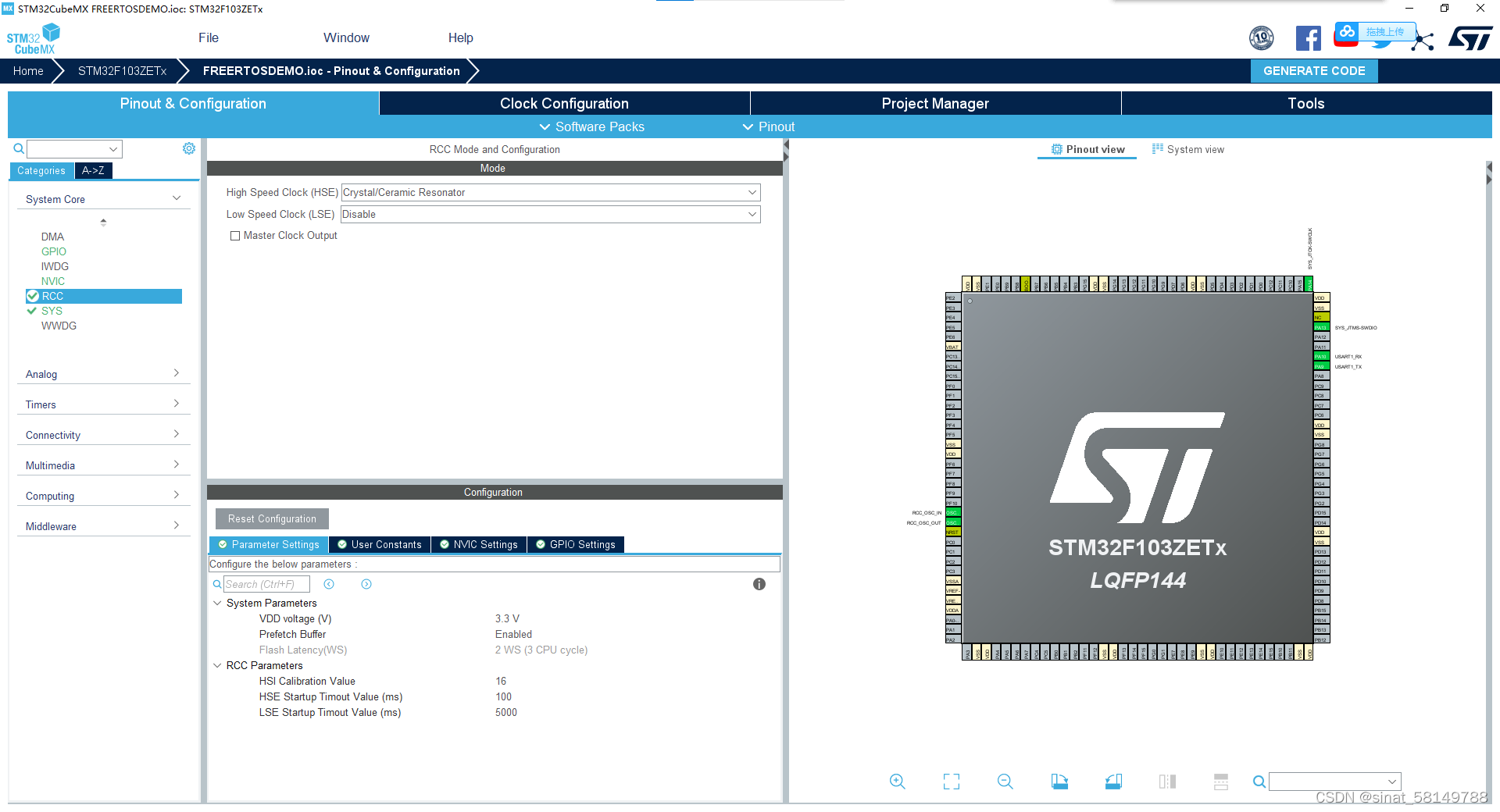Collapse System Parameters group
1500x812 pixels.
click(x=217, y=603)
